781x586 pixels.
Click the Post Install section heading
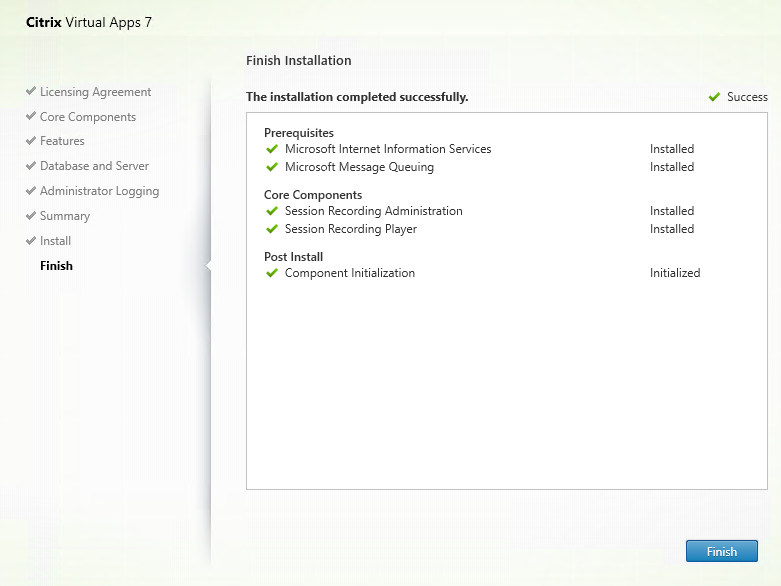tap(293, 257)
